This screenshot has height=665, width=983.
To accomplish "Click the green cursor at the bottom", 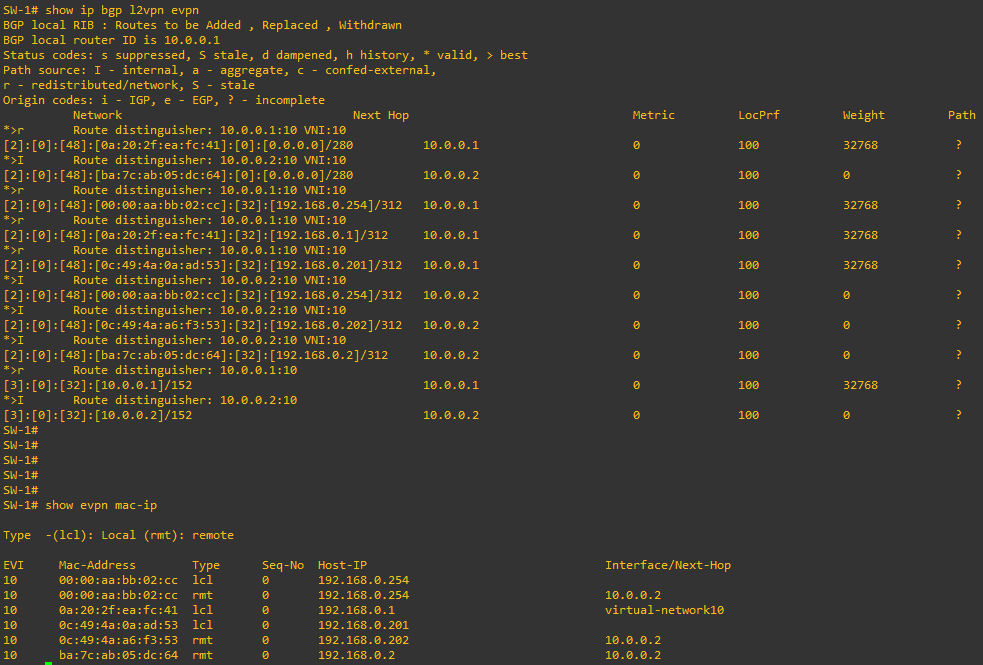I will [x=48, y=662].
